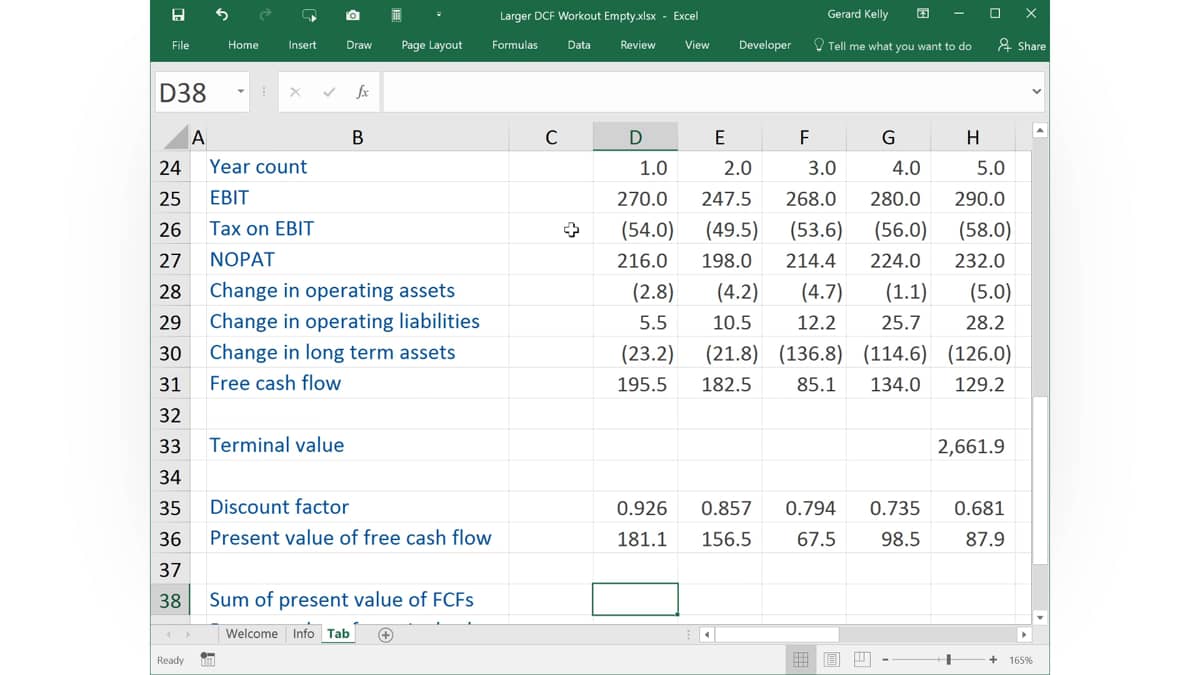Click the calculator icon in quick access toolbar
This screenshot has width=1200, height=675.
(397, 15)
